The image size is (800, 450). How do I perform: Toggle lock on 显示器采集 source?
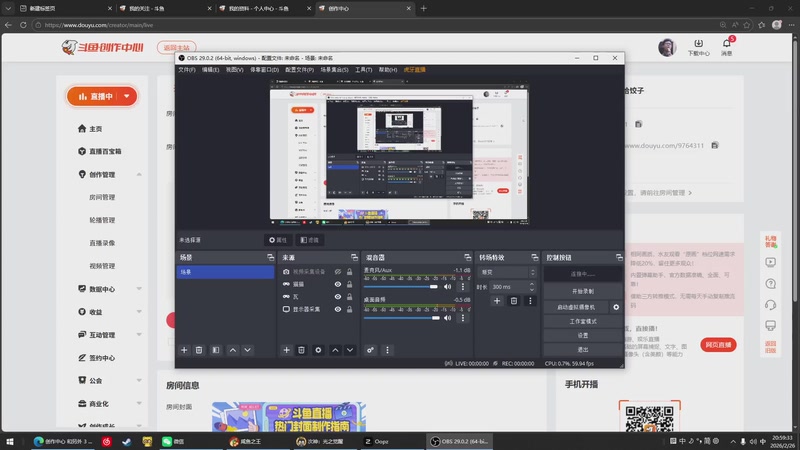pyautogui.click(x=349, y=309)
